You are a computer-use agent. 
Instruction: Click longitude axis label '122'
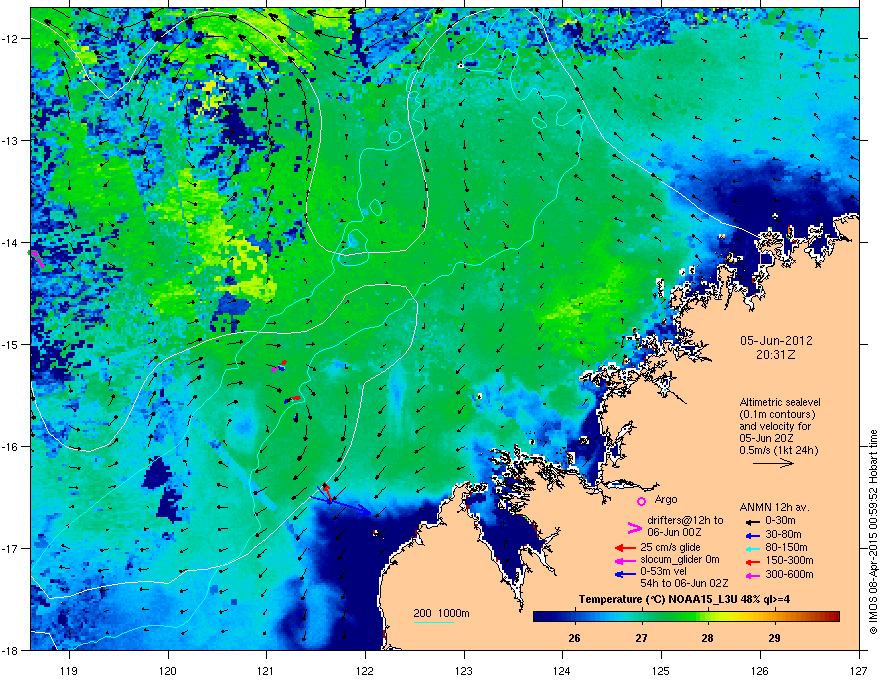click(x=365, y=671)
